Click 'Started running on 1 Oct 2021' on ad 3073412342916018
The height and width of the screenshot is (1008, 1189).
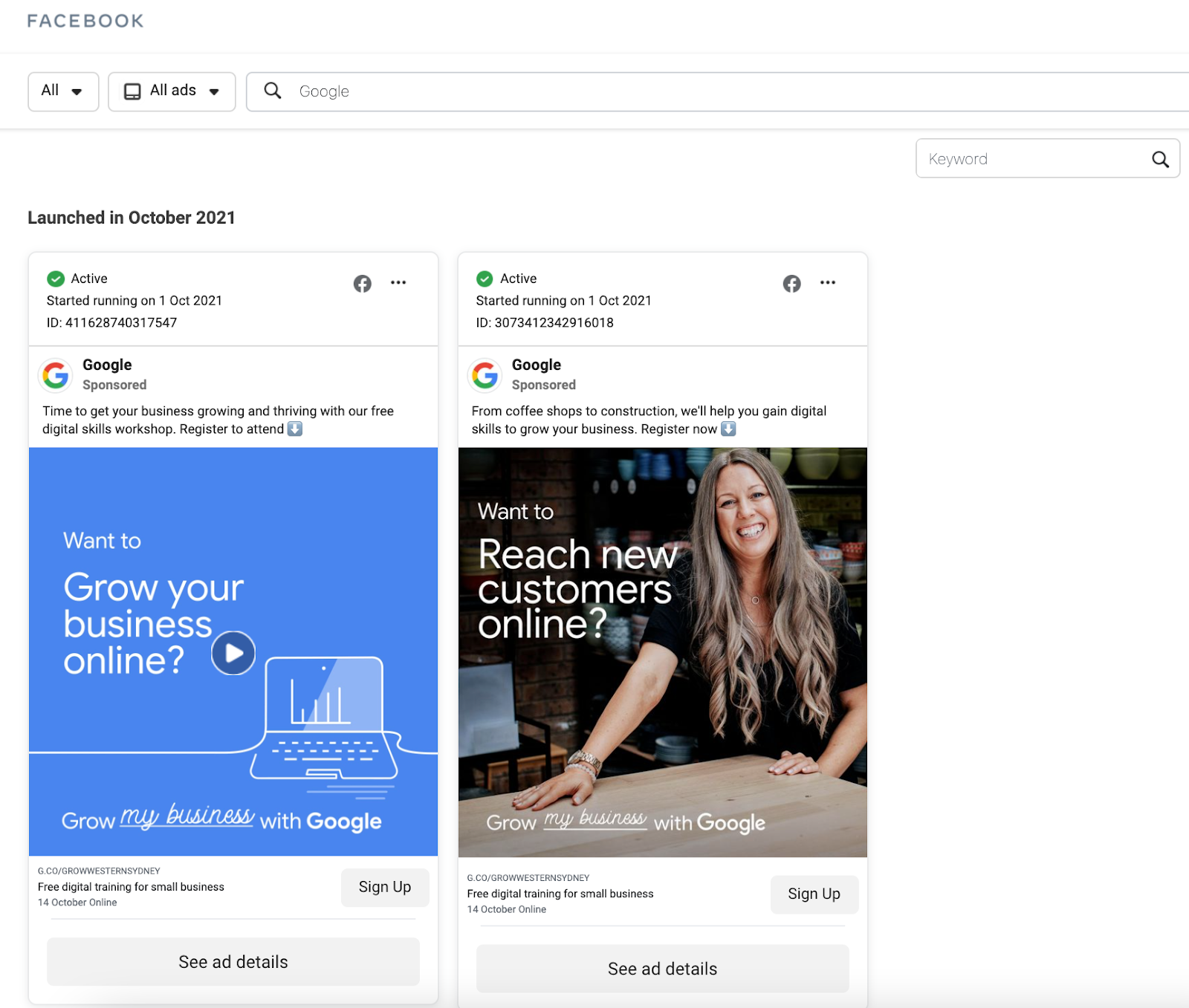point(564,300)
